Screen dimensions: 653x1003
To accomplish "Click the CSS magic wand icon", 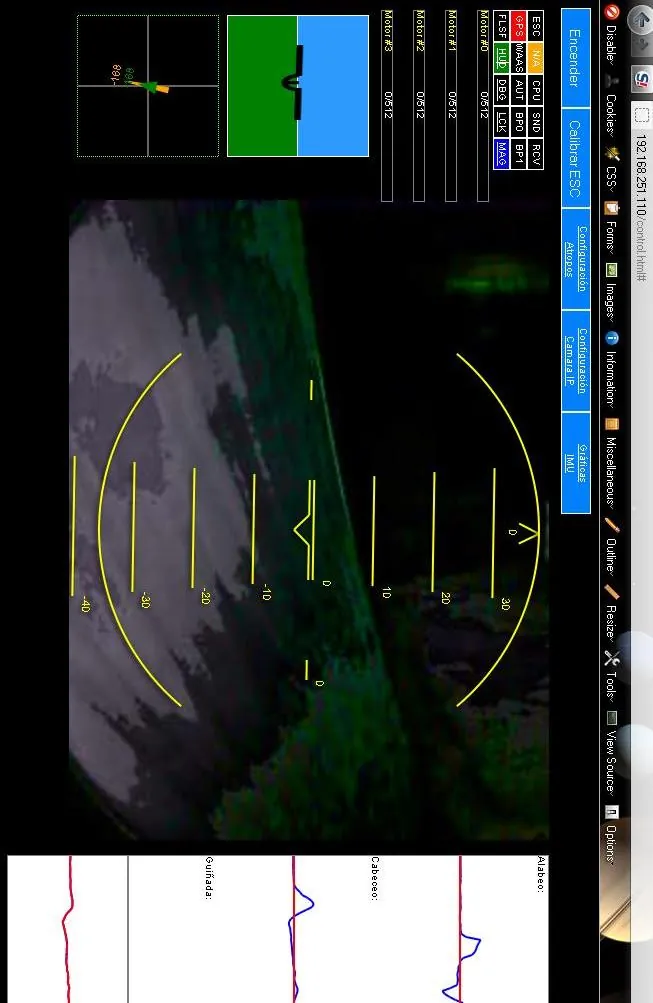I will pos(612,154).
